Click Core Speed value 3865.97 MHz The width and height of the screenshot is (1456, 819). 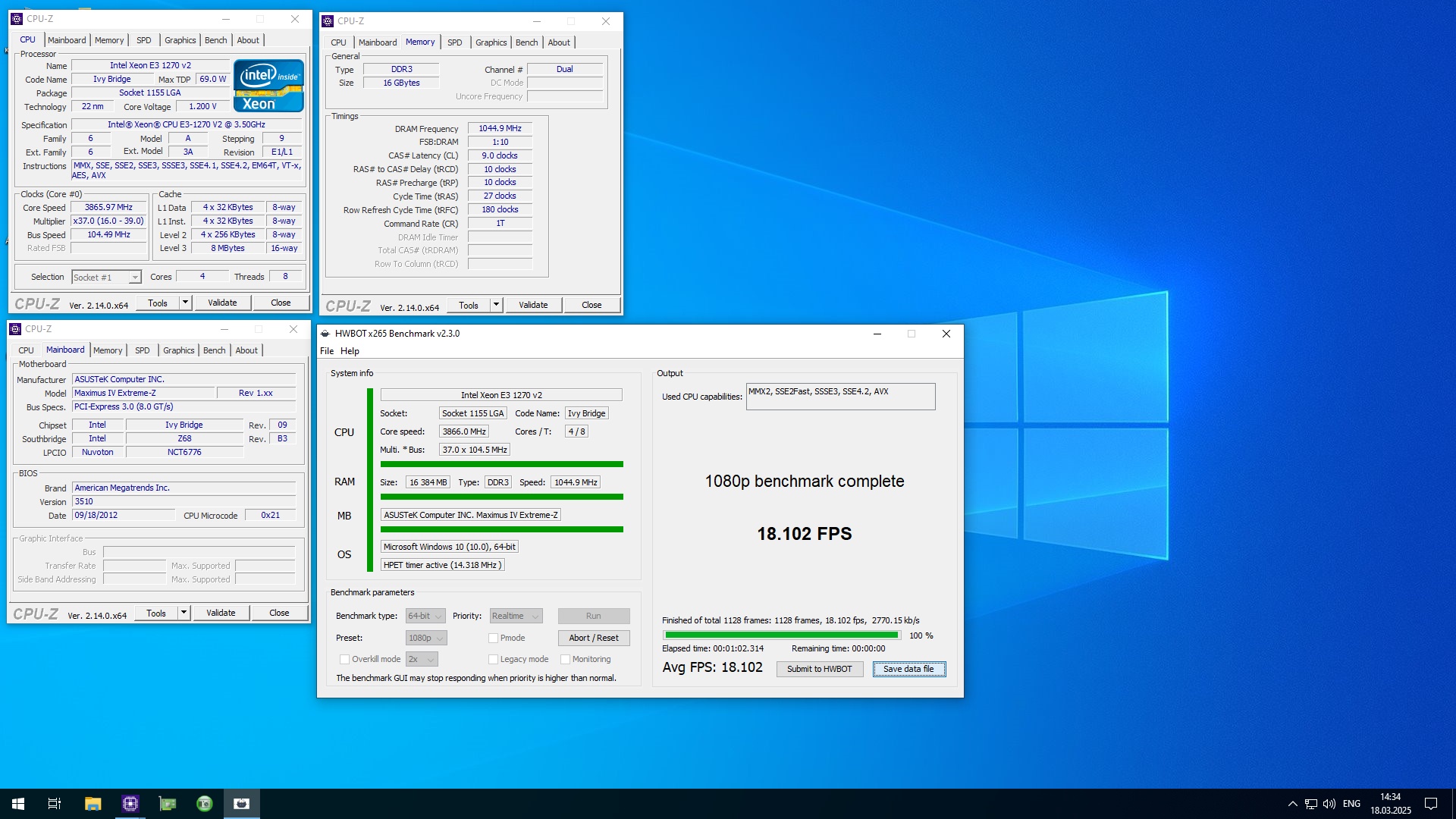coord(108,208)
